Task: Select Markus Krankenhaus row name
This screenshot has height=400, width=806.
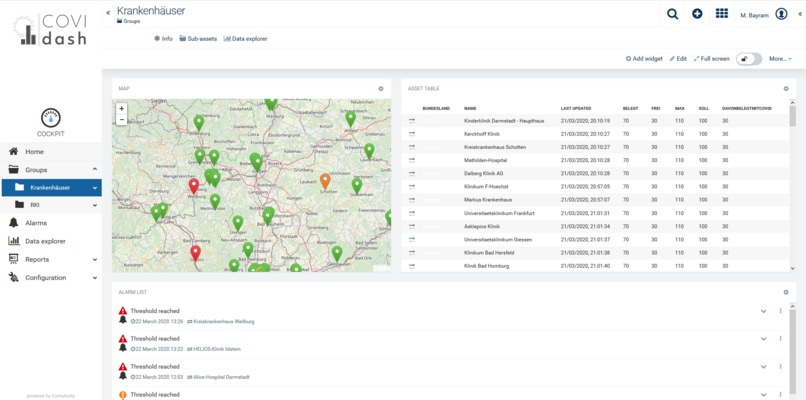Action: (x=488, y=199)
